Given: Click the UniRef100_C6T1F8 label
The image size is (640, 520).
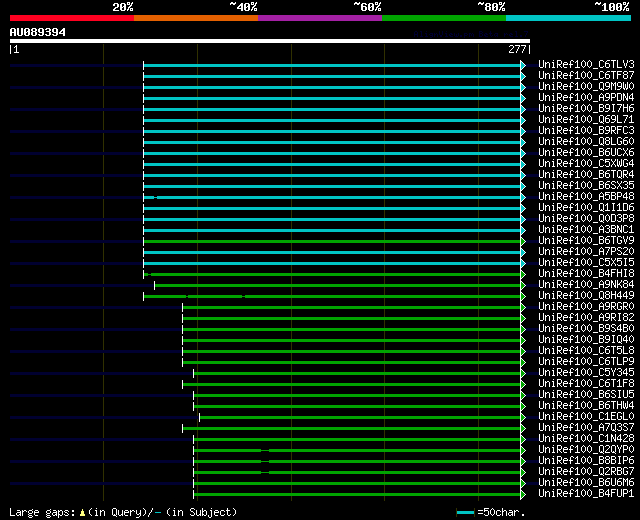Looking at the screenshot, I should coord(586,384).
